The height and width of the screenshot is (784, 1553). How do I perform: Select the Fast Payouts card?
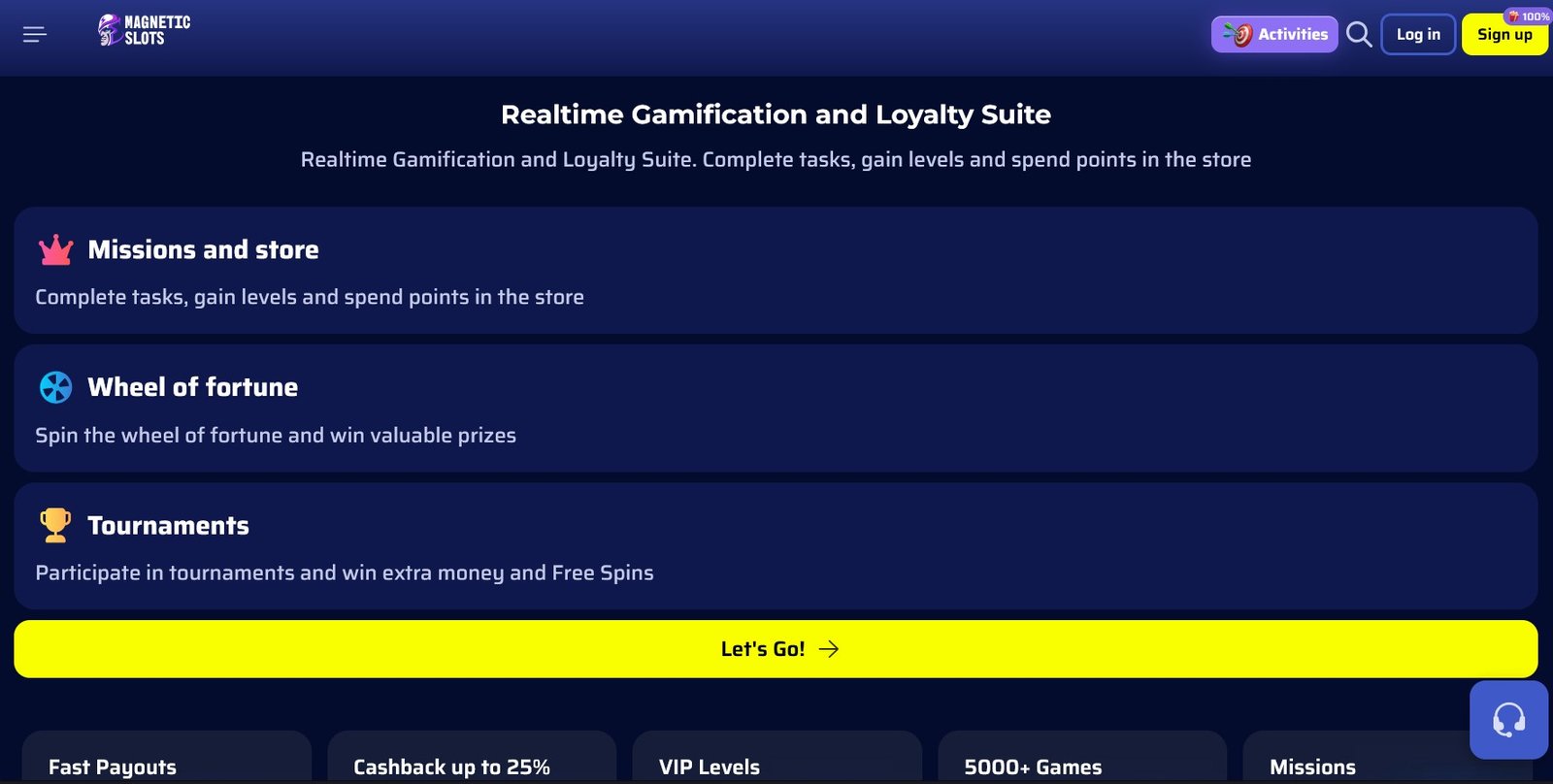point(166,762)
